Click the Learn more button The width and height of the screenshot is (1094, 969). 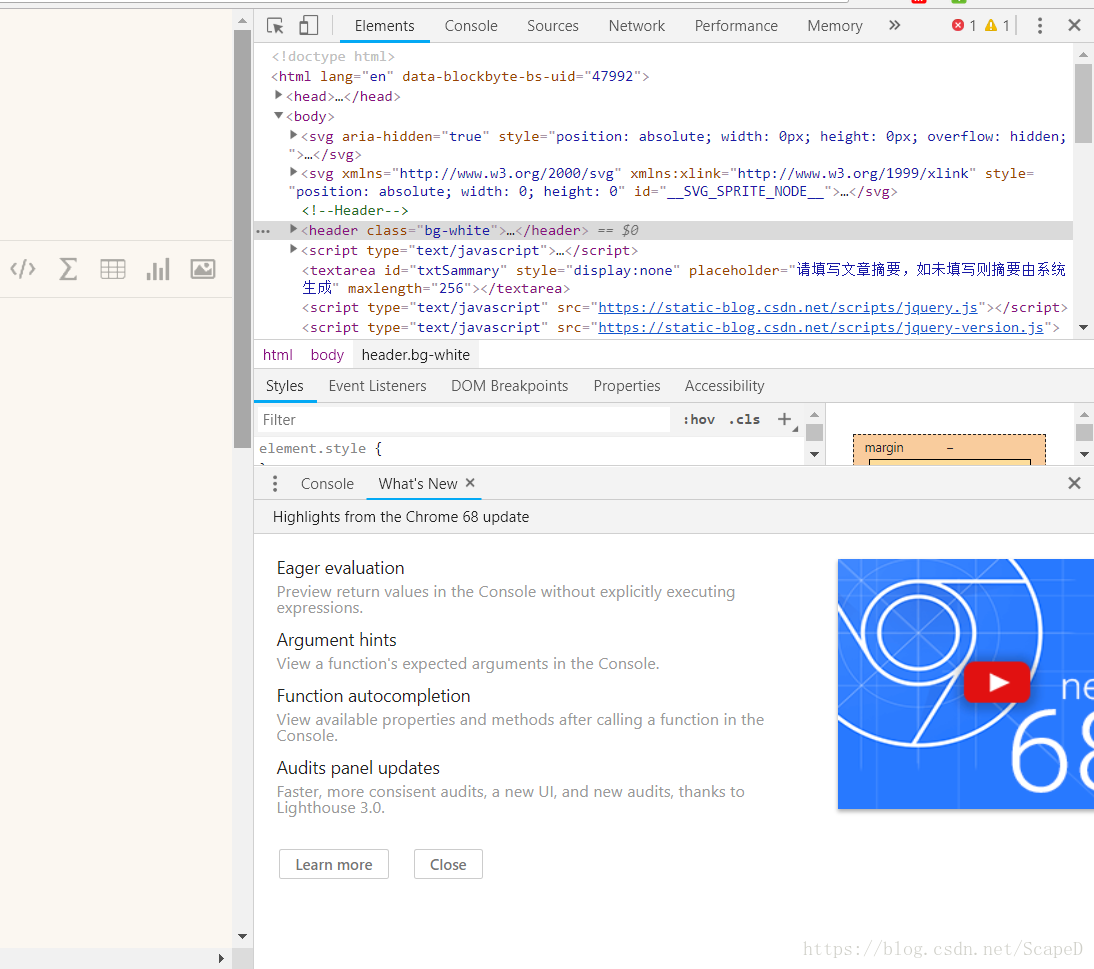(x=333, y=865)
